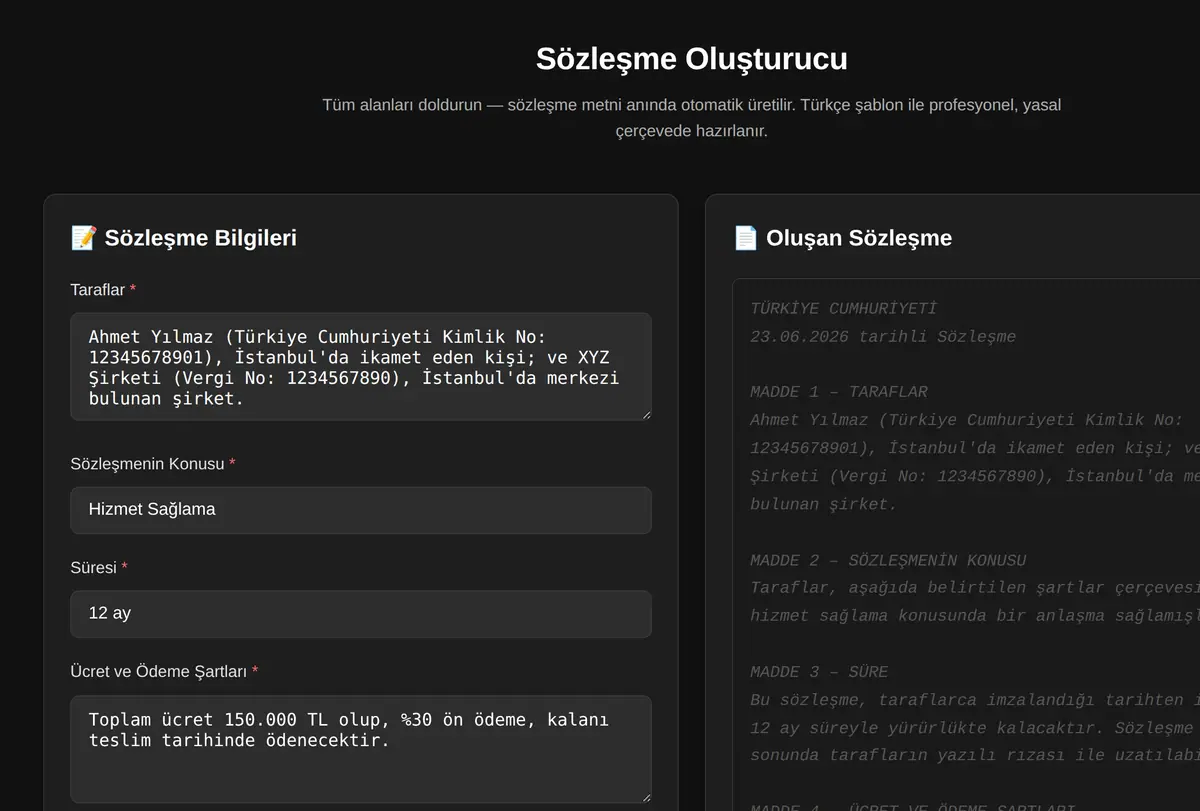Click the MADDE 1 – TARAFLAR heading
Screen dimensions: 1200x811
(839, 392)
